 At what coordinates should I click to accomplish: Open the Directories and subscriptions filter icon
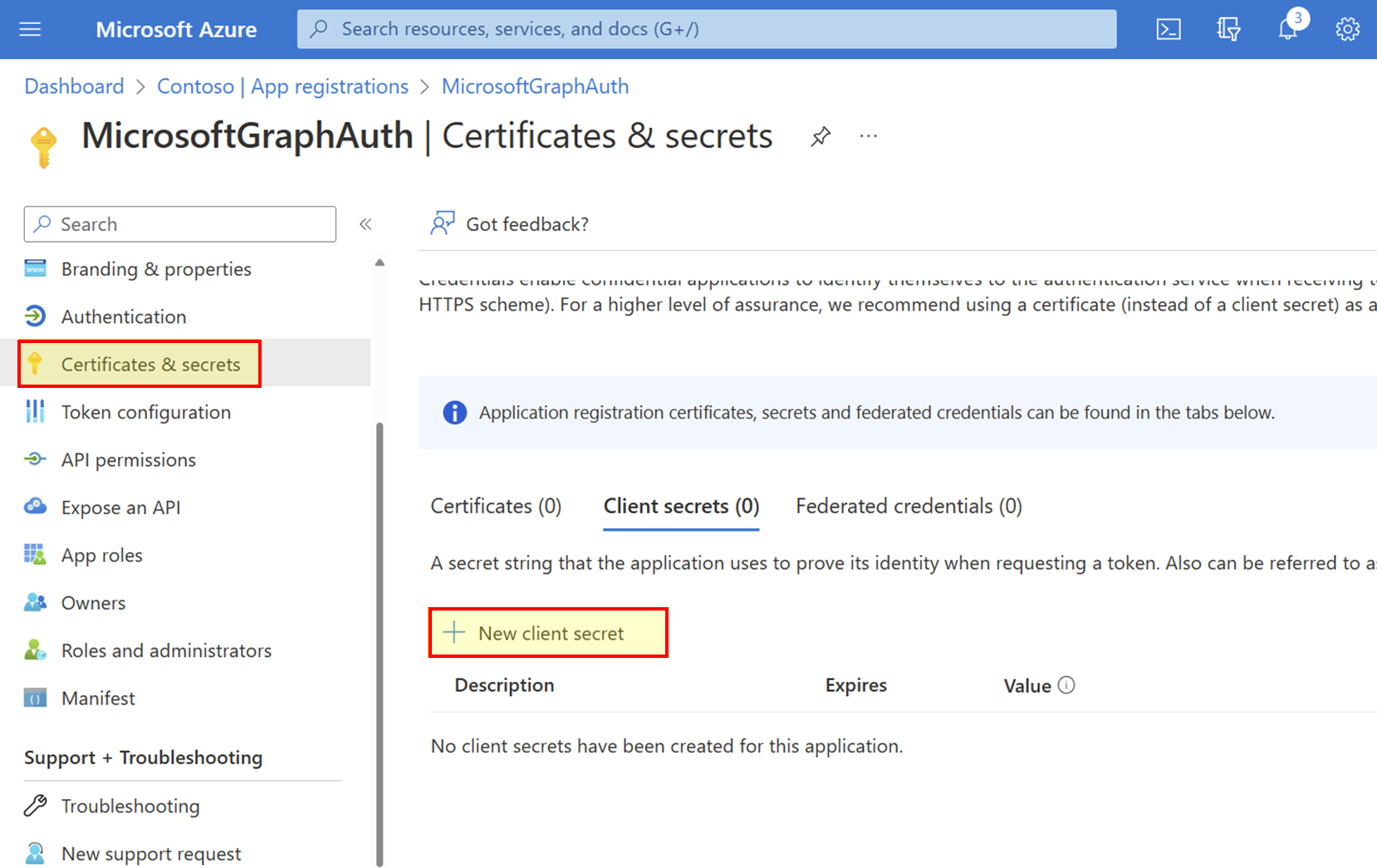tap(1228, 29)
